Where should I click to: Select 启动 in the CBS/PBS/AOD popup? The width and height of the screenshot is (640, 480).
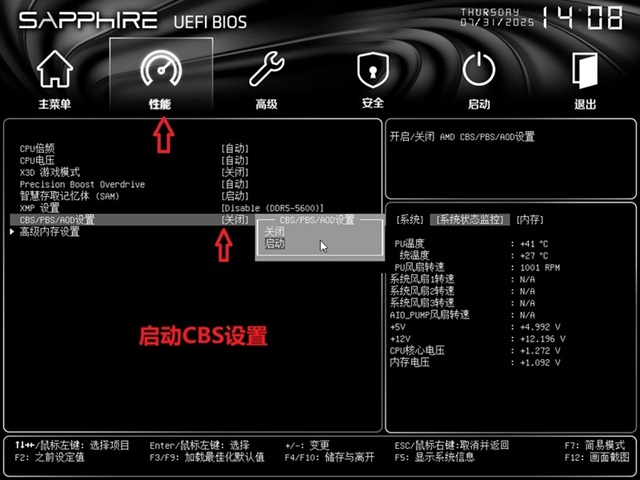point(274,244)
